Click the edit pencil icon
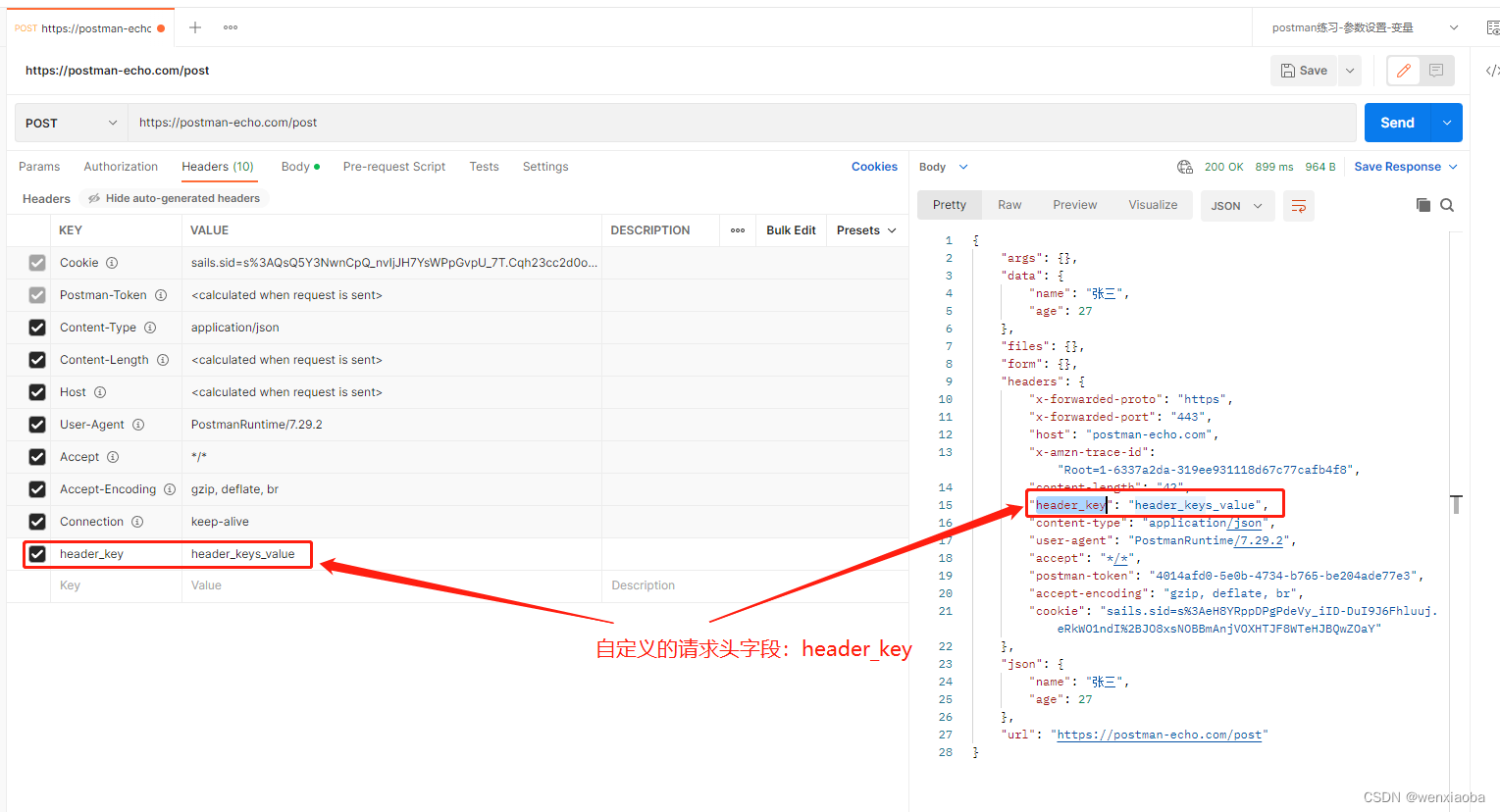The width and height of the screenshot is (1500, 812). (1404, 71)
